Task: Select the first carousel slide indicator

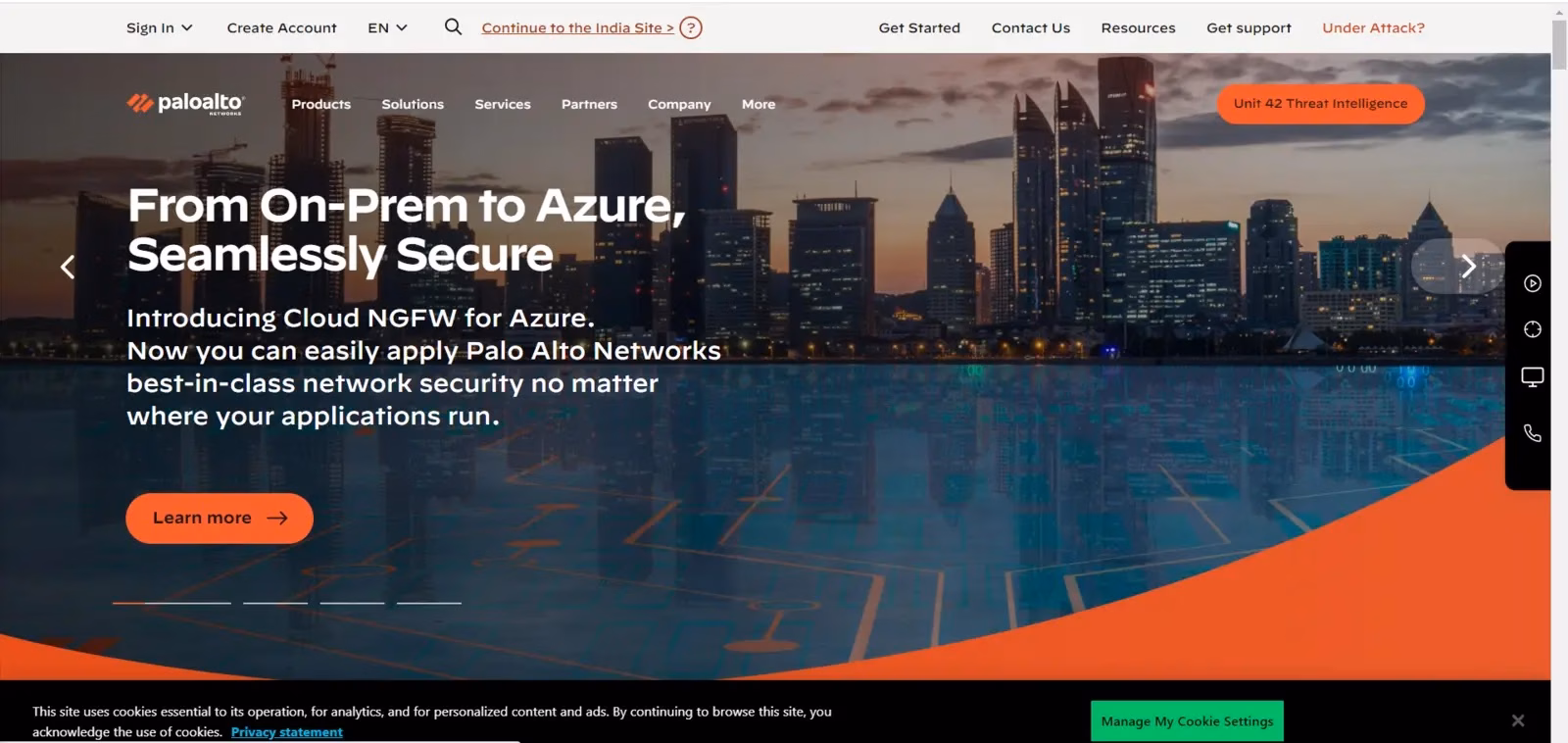Action: [x=171, y=603]
